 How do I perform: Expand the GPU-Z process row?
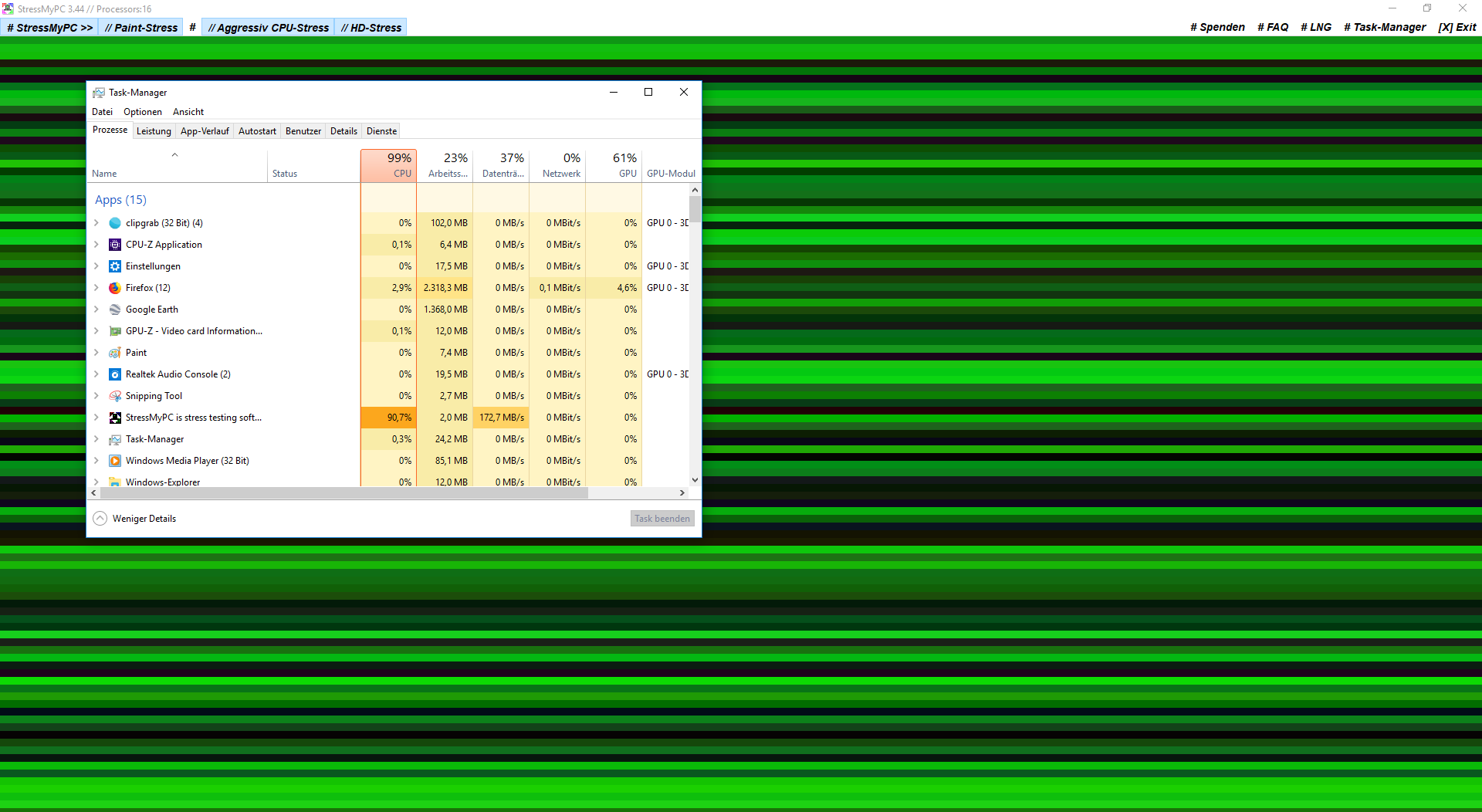point(96,331)
